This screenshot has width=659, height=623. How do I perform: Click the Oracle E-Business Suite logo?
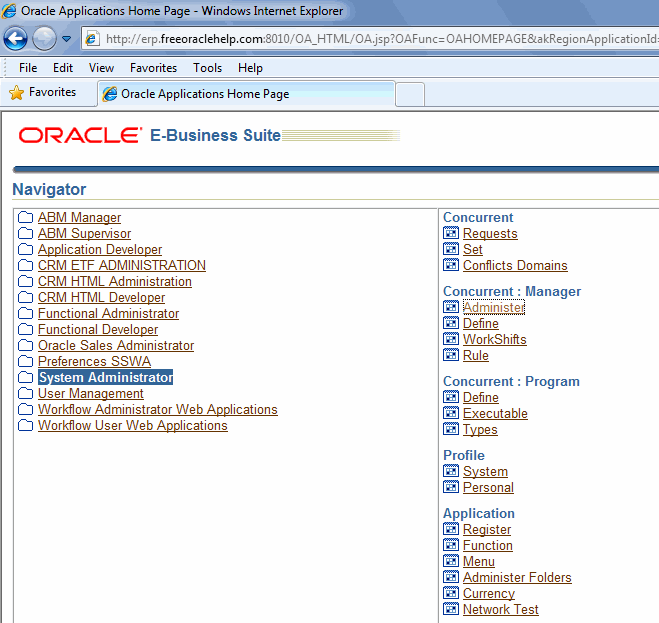149,135
